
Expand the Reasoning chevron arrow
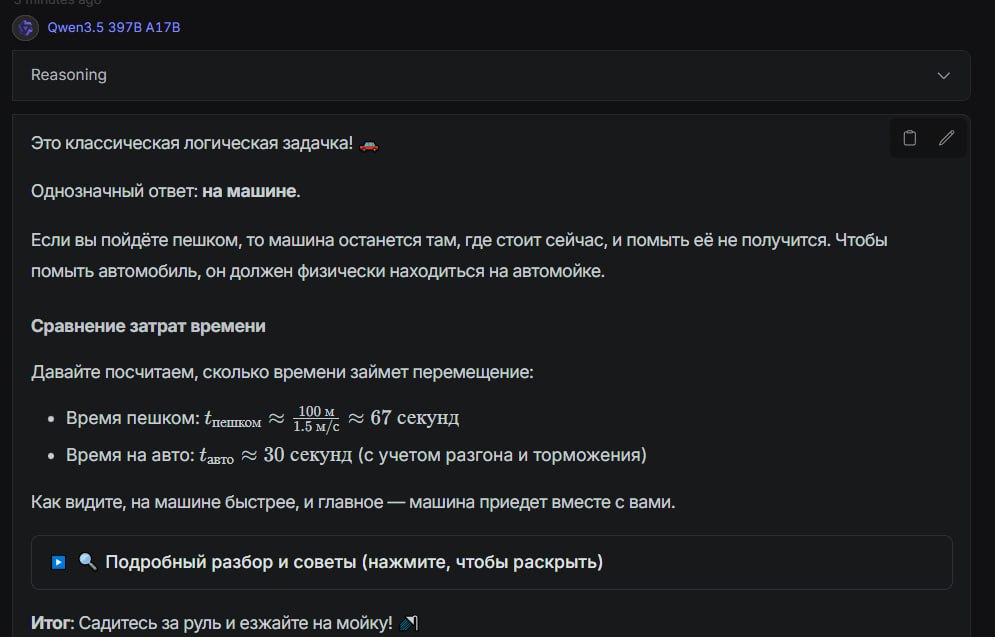[x=943, y=75]
